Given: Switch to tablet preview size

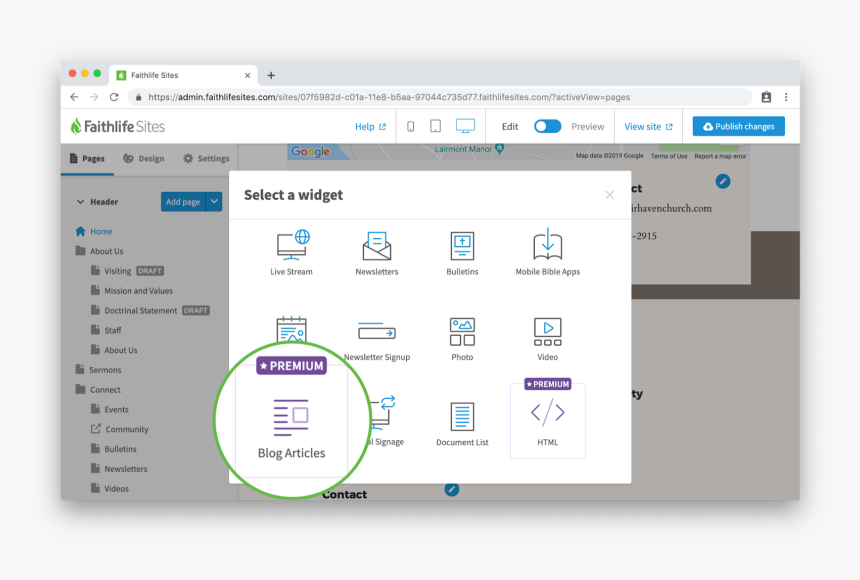Looking at the screenshot, I should click(435, 127).
